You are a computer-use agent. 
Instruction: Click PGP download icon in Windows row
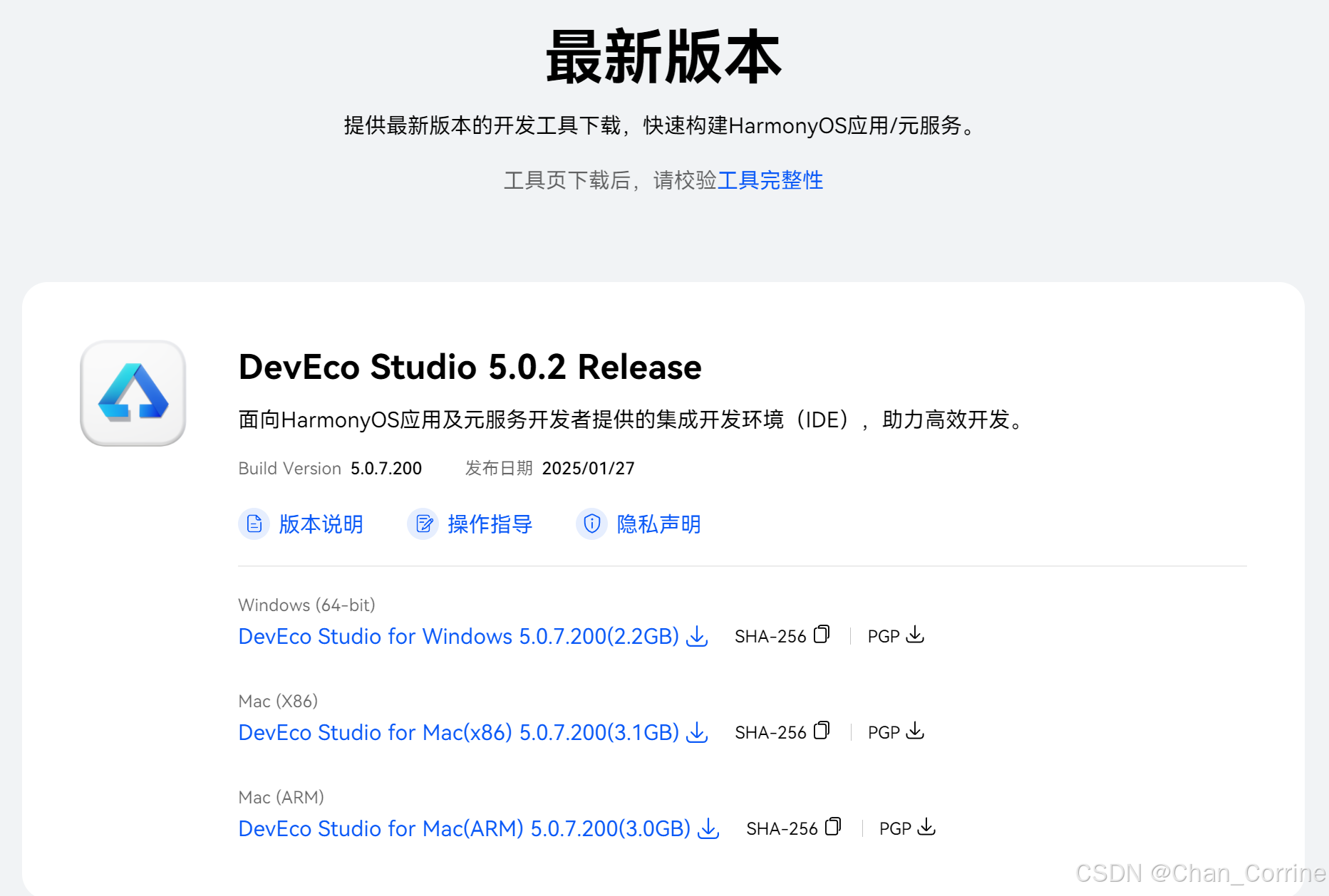[916, 635]
